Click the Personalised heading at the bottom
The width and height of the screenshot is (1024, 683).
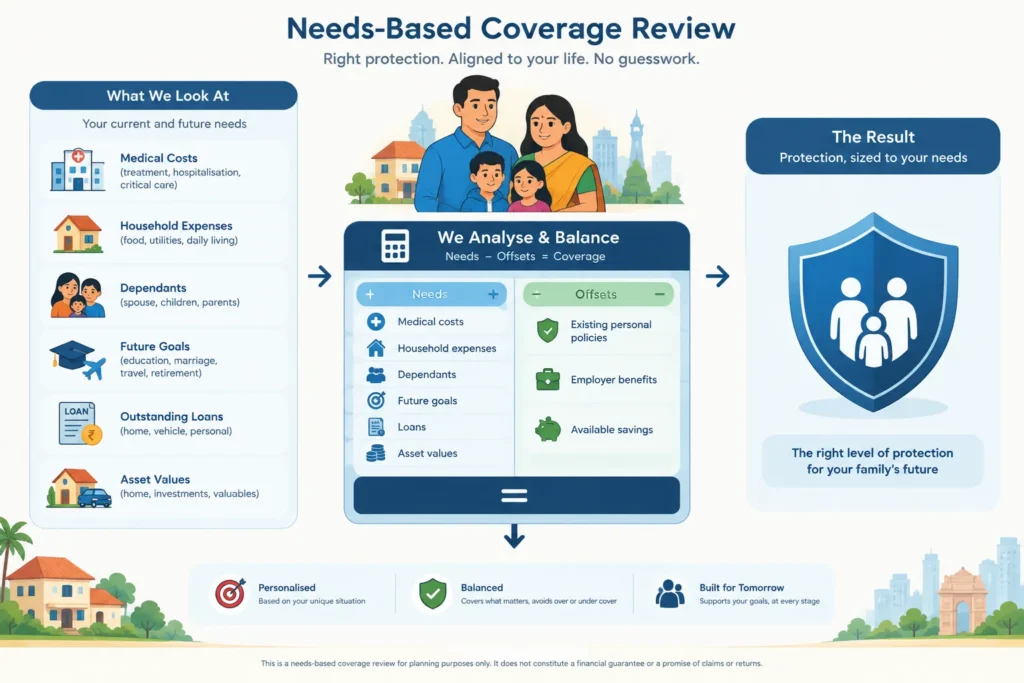(x=287, y=588)
